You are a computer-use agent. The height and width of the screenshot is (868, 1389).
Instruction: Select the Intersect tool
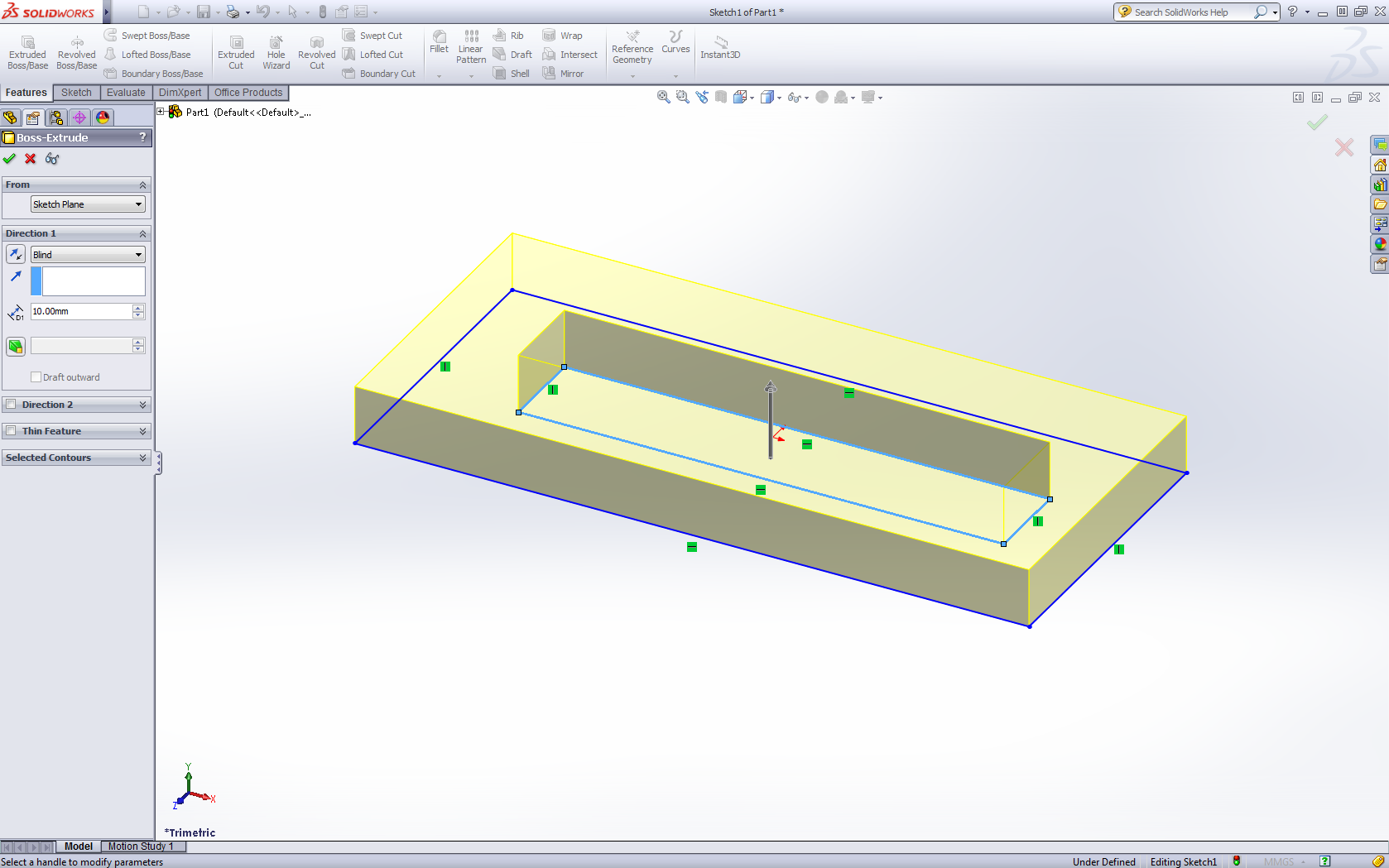[570, 55]
